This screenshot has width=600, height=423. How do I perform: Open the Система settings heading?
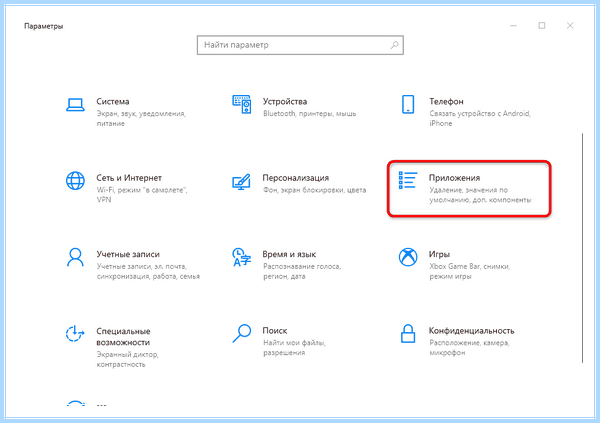(112, 101)
